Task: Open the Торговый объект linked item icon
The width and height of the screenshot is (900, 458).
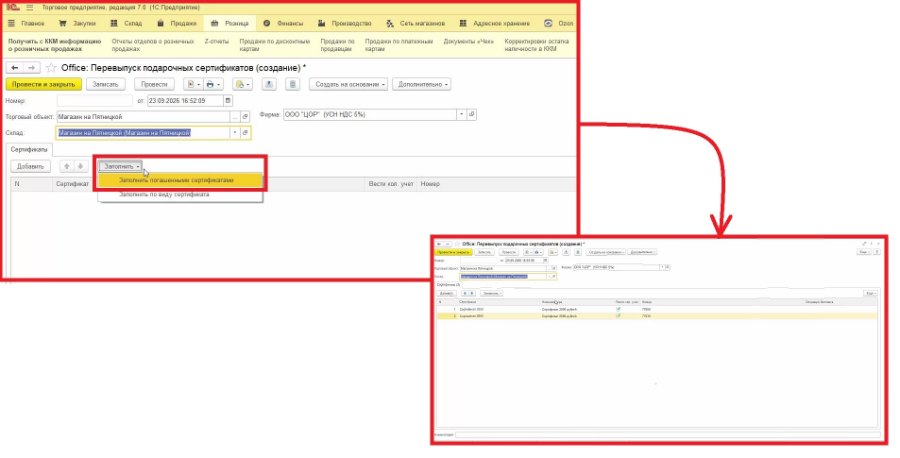Action: click(x=245, y=117)
